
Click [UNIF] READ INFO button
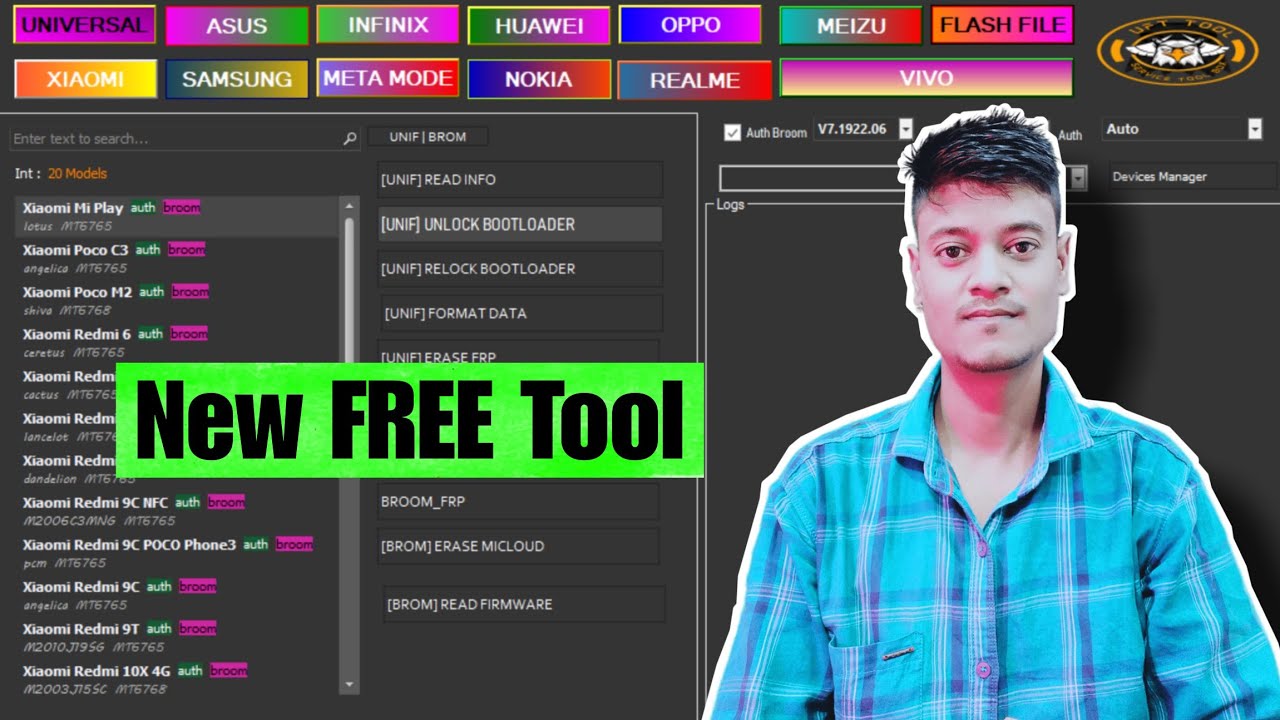(x=520, y=180)
